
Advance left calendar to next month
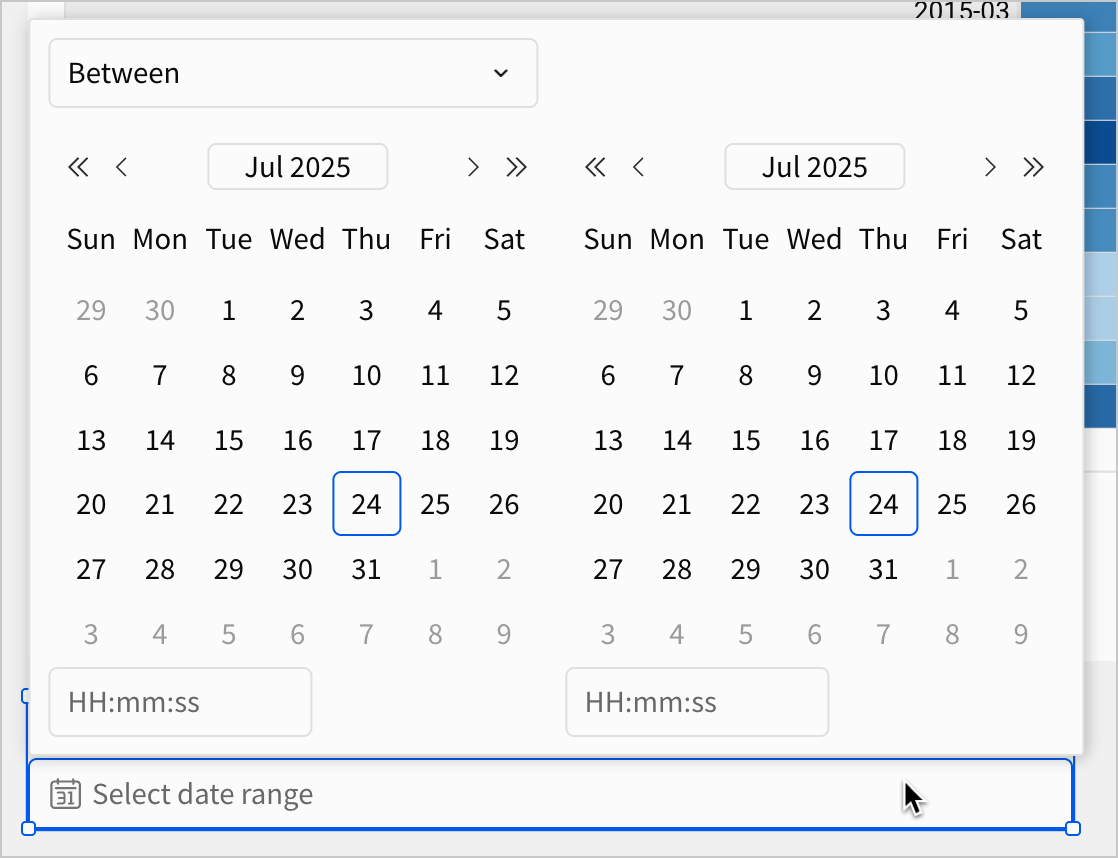[x=473, y=167]
